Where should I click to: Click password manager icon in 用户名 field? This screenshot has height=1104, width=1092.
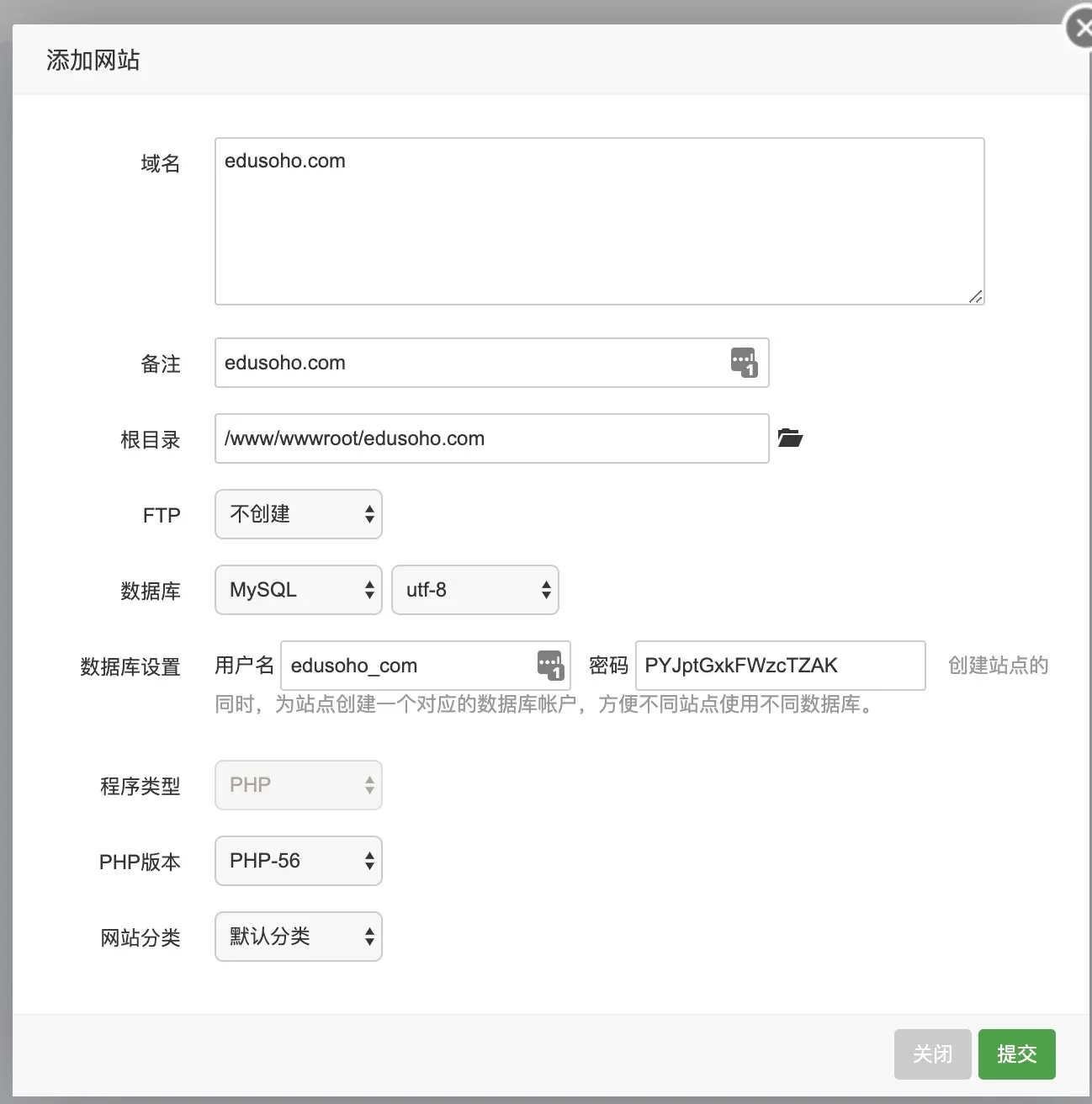551,665
